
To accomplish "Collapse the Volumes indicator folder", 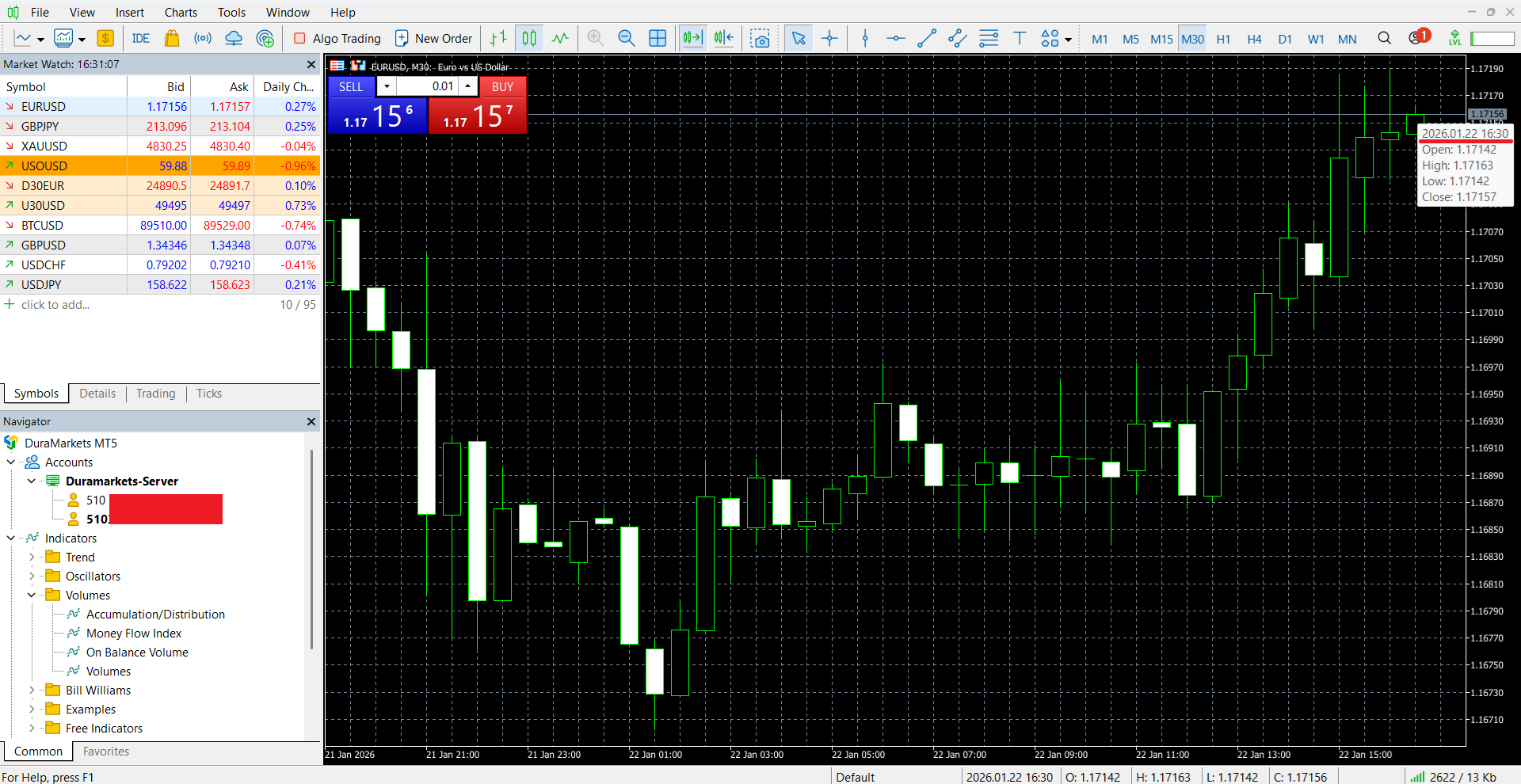I will pyautogui.click(x=32, y=595).
